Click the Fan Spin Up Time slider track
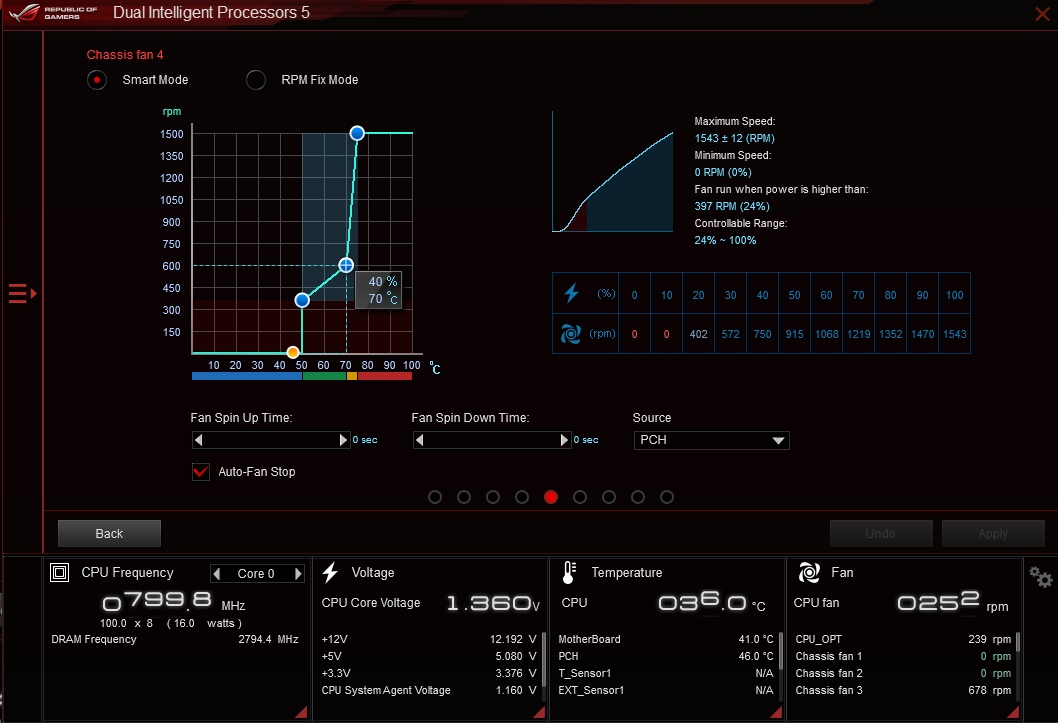Image resolution: width=1058 pixels, height=723 pixels. [x=271, y=440]
